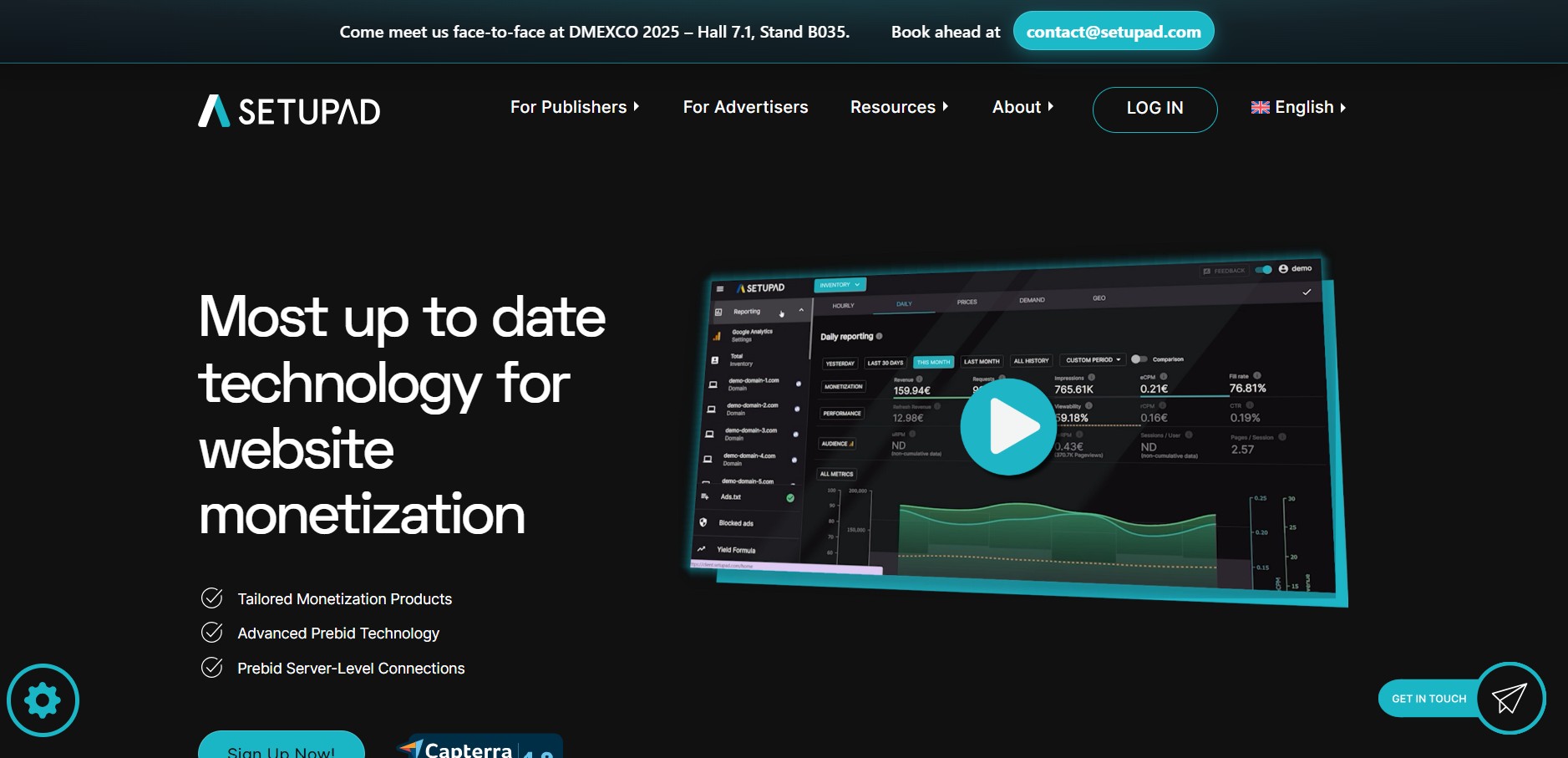This screenshot has width=1568, height=758.
Task: Click the Setupad logo
Action: point(287,109)
